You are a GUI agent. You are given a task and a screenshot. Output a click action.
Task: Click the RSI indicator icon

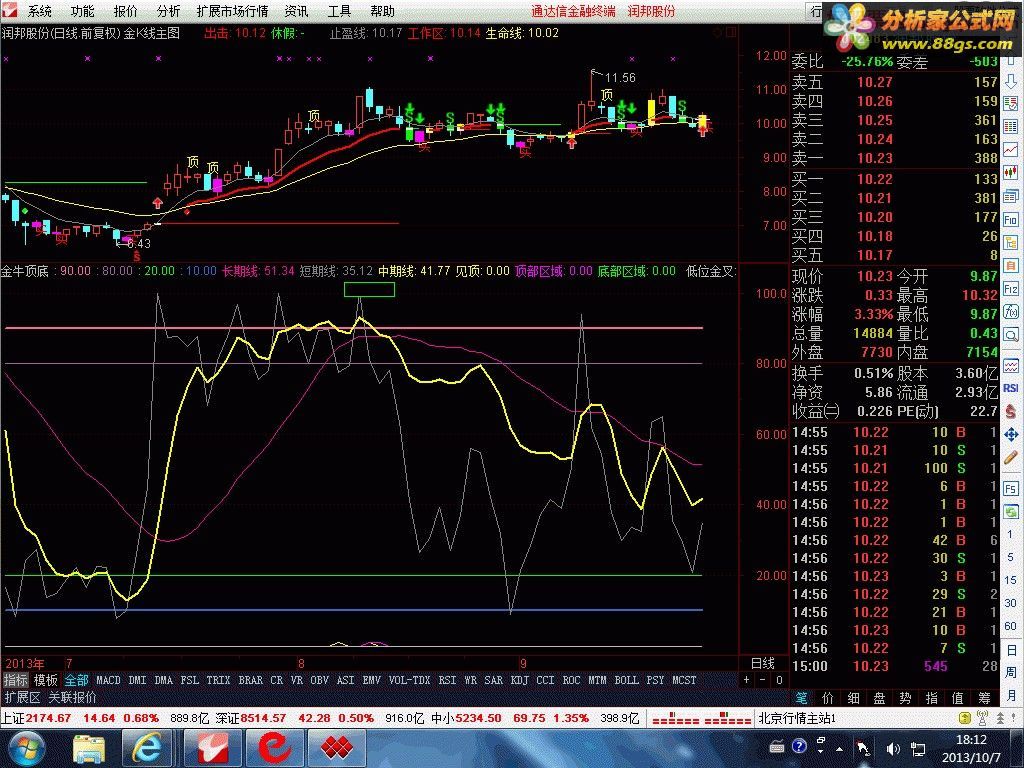pyautogui.click(x=1011, y=388)
